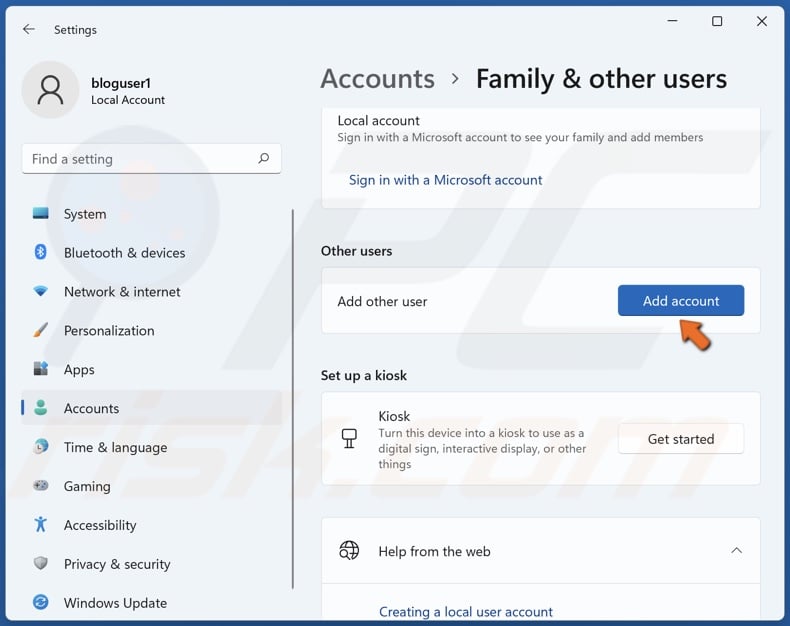Image resolution: width=790 pixels, height=626 pixels.
Task: Click the Add other user label
Action: (x=382, y=301)
